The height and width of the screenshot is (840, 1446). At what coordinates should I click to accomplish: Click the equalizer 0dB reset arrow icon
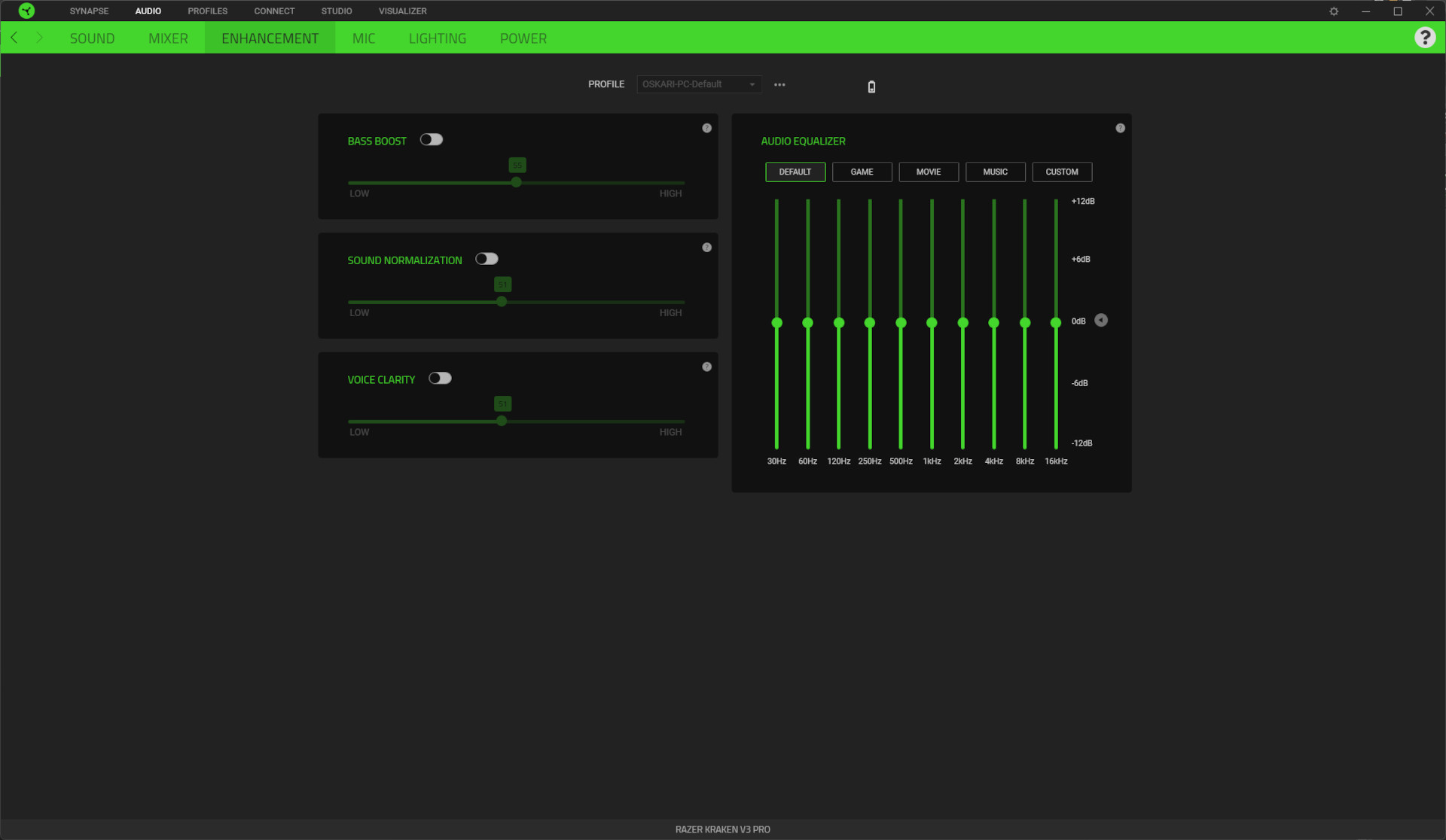[x=1101, y=321]
